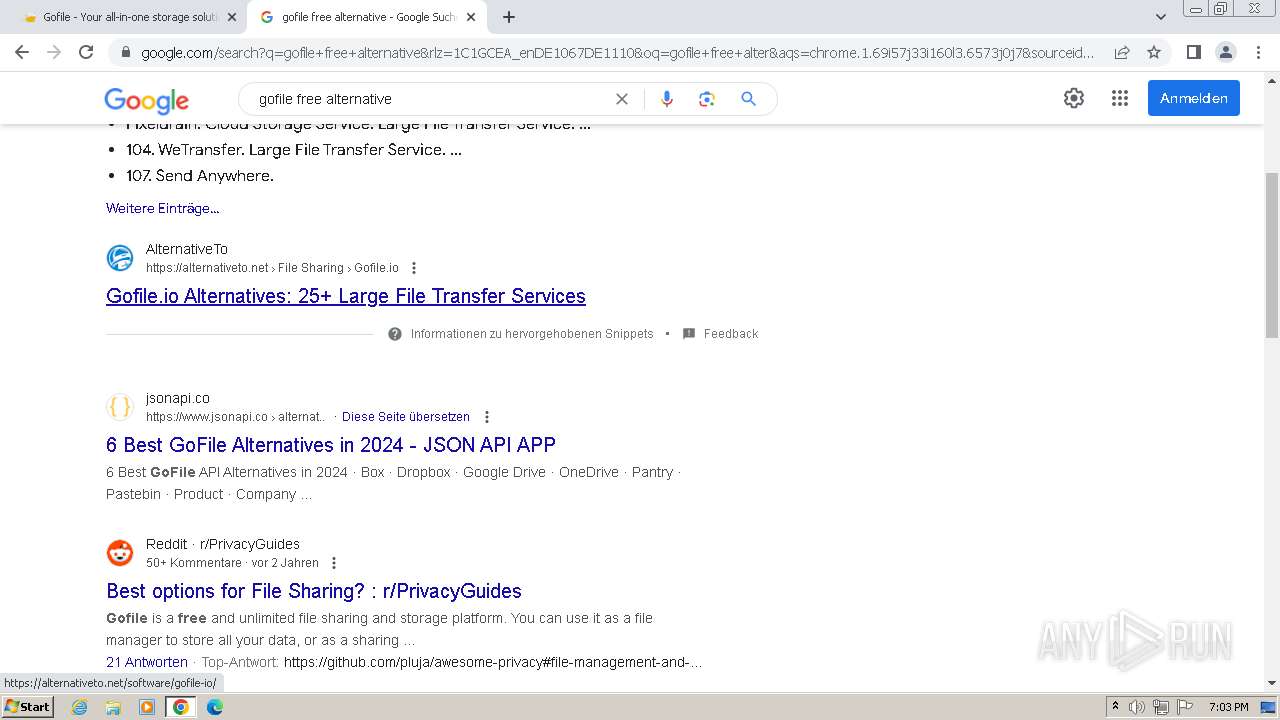Start voice search with microphone
Screen dimensions: 1280x720
(x=667, y=99)
